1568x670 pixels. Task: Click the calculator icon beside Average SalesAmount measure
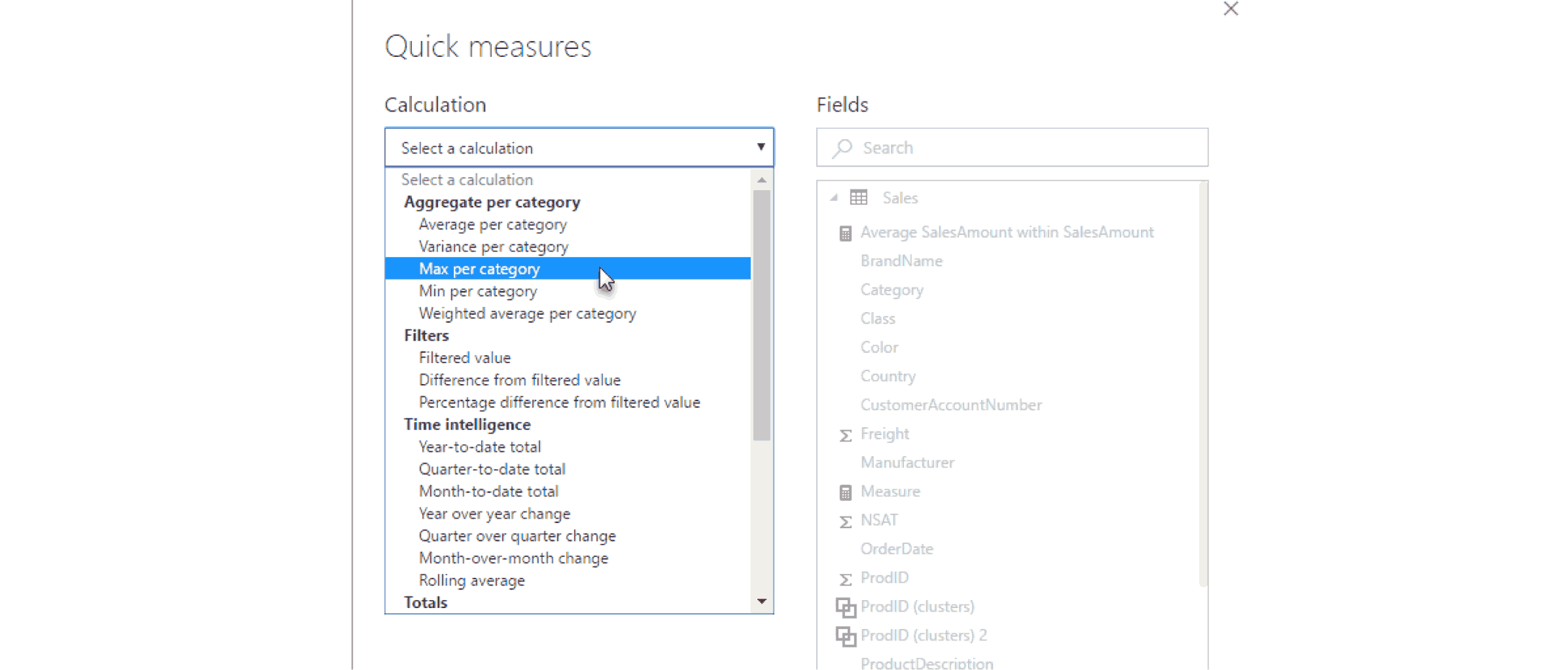[x=844, y=232]
